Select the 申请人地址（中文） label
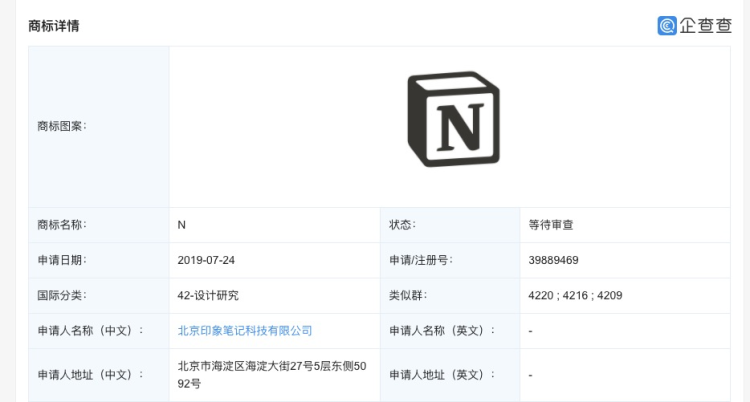The image size is (750, 402). tap(90, 375)
